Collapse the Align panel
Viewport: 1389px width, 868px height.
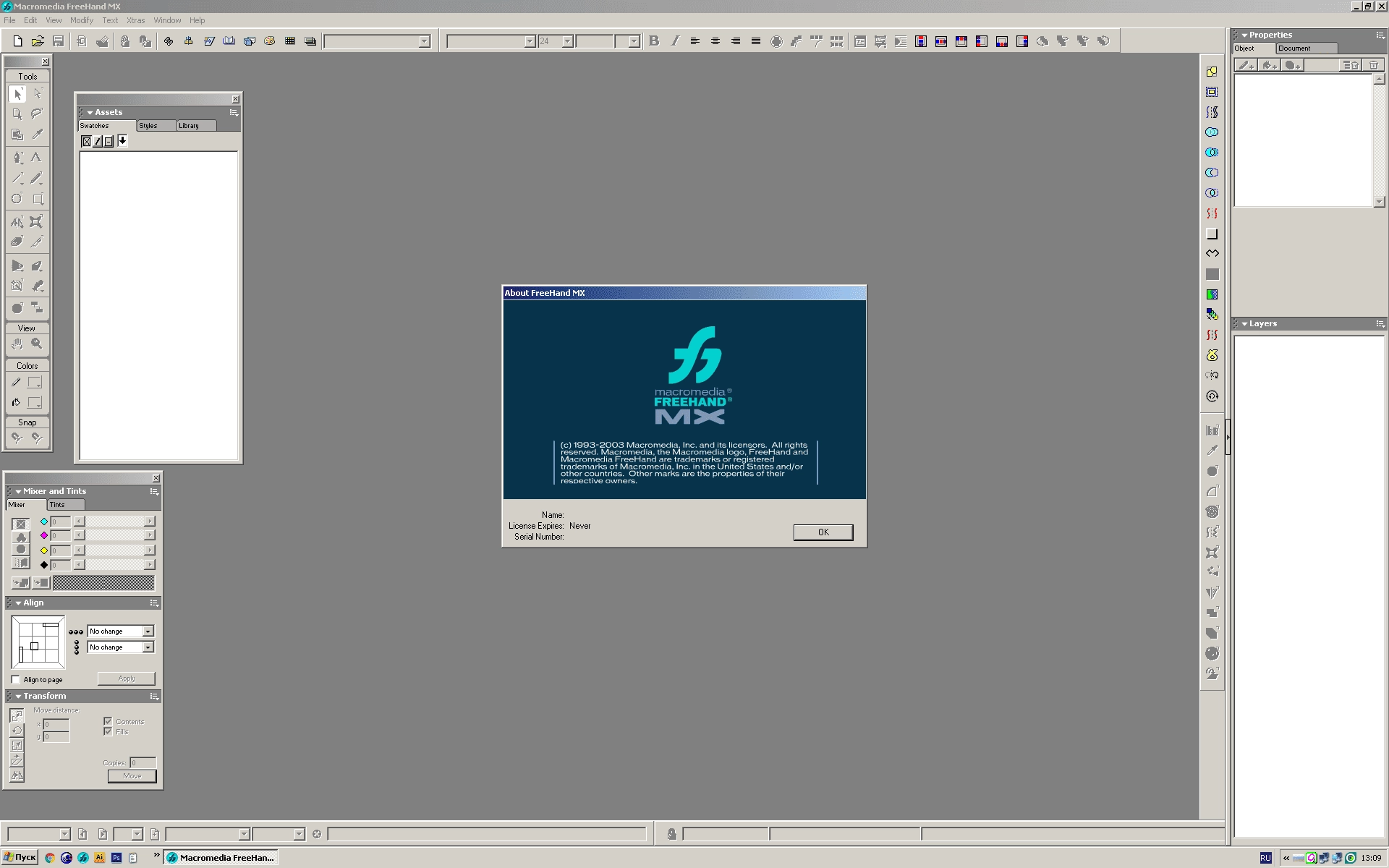click(x=18, y=603)
